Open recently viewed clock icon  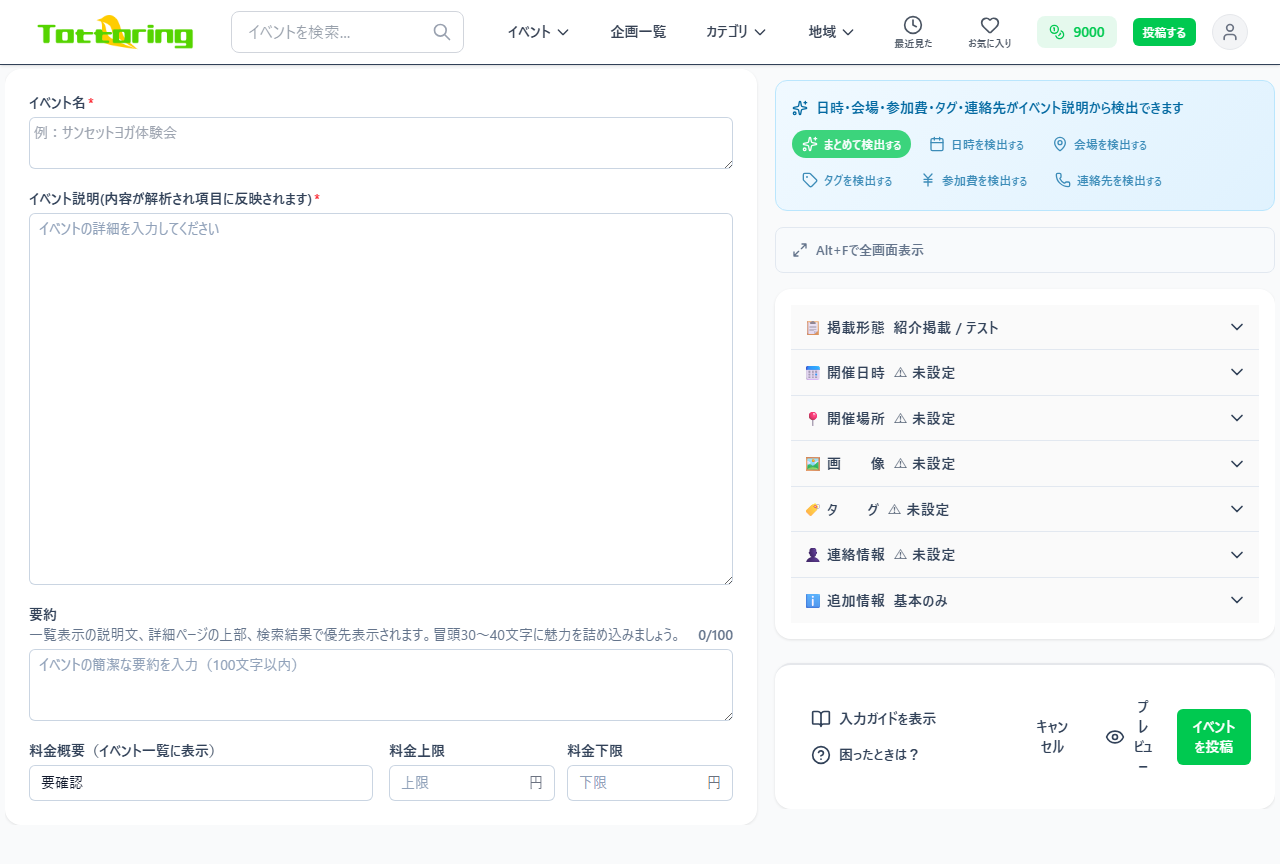coord(913,25)
